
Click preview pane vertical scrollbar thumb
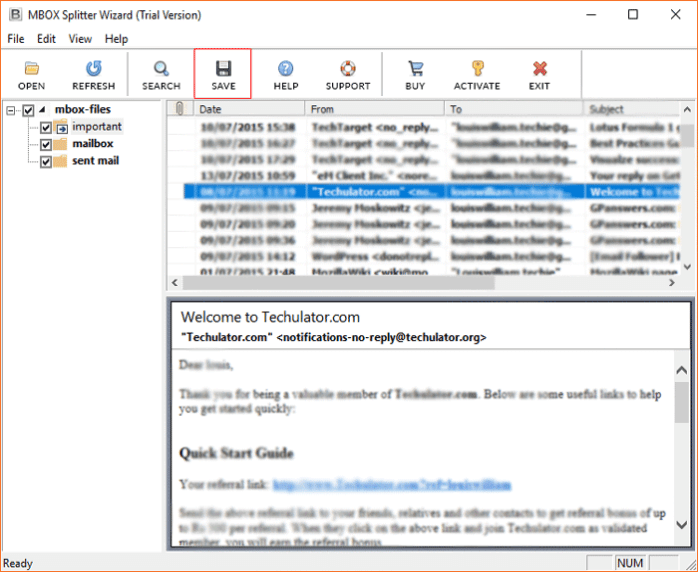(x=682, y=402)
